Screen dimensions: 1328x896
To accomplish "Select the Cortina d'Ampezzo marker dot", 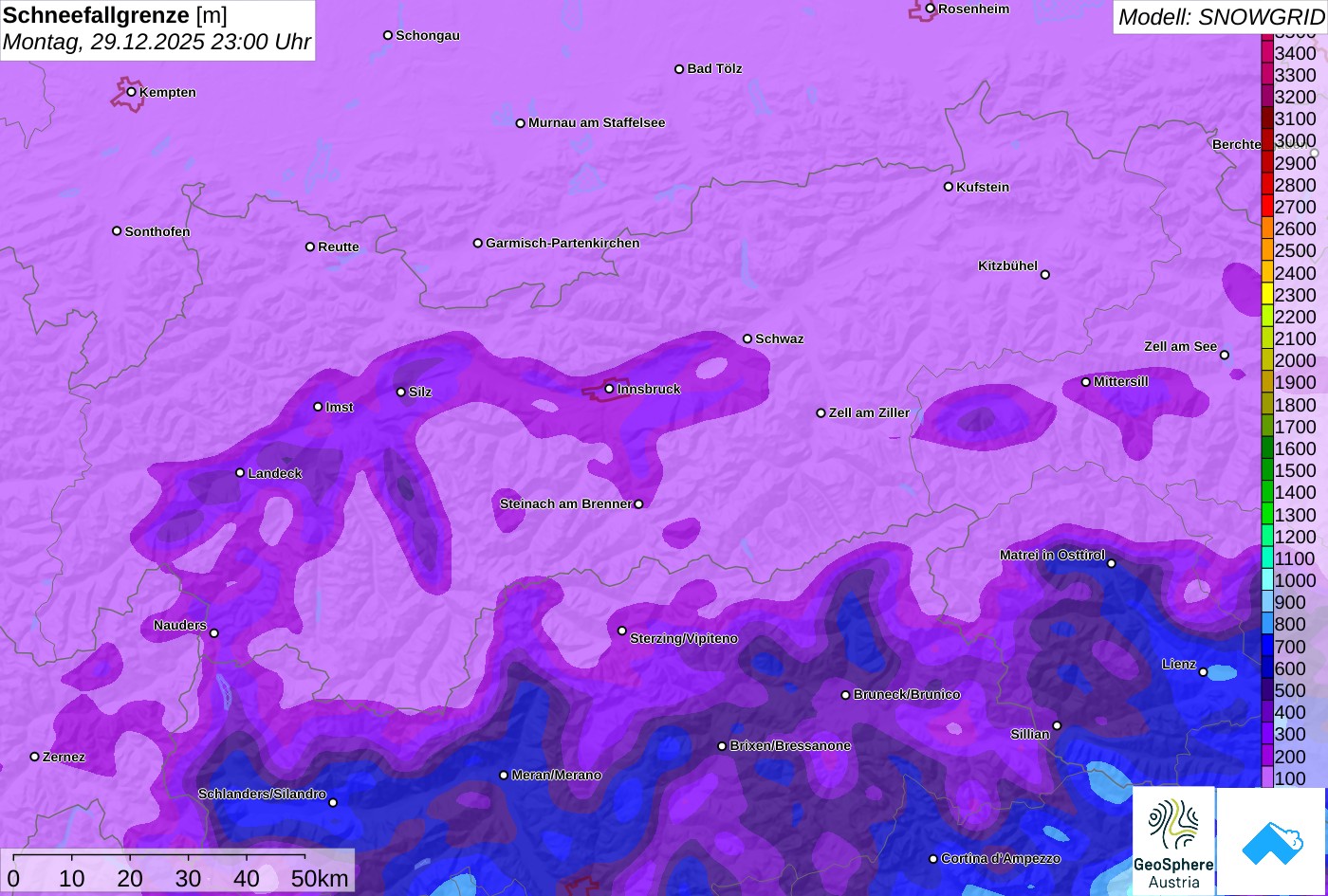I will click(933, 859).
